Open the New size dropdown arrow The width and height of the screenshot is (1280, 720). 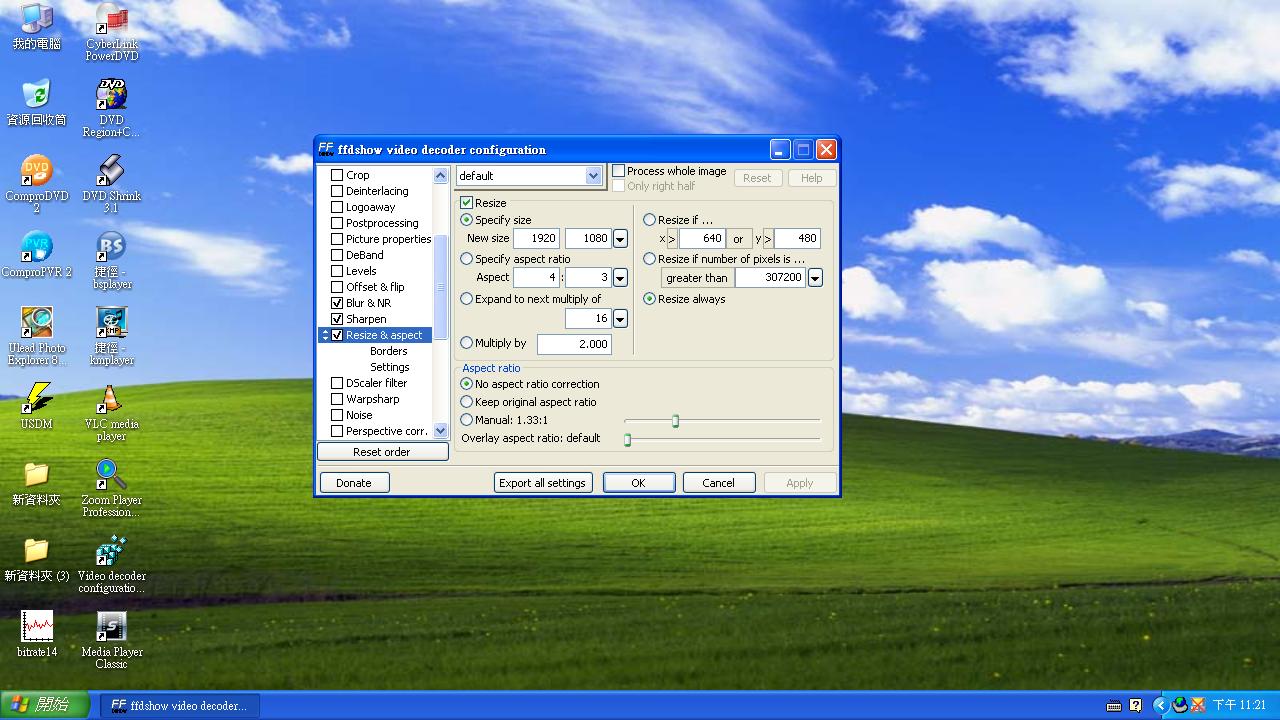point(620,239)
